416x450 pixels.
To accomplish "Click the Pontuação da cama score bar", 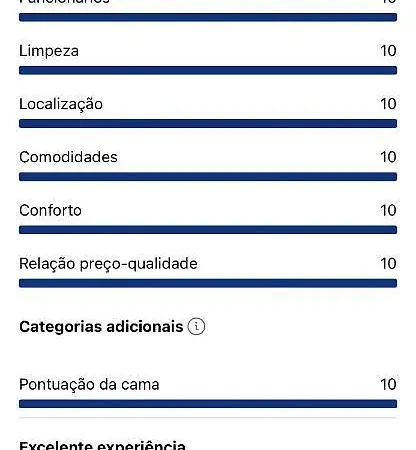I will [208, 404].
